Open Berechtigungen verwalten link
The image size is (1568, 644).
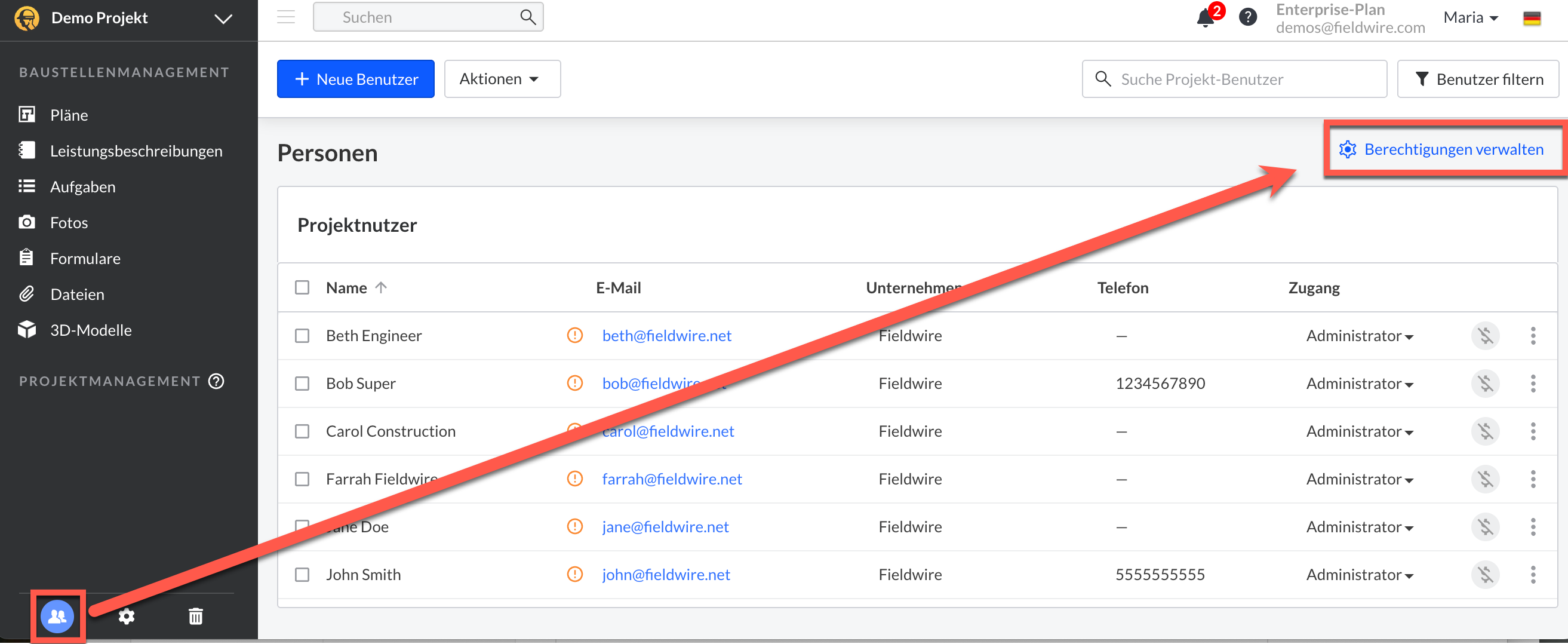pyautogui.click(x=1441, y=149)
